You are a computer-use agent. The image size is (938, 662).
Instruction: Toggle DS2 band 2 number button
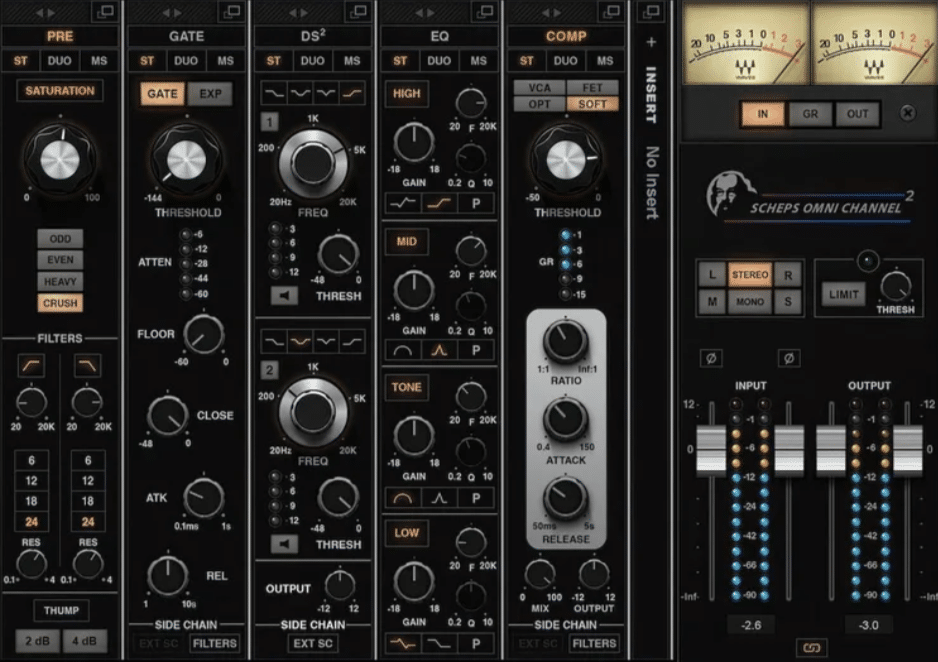[269, 370]
